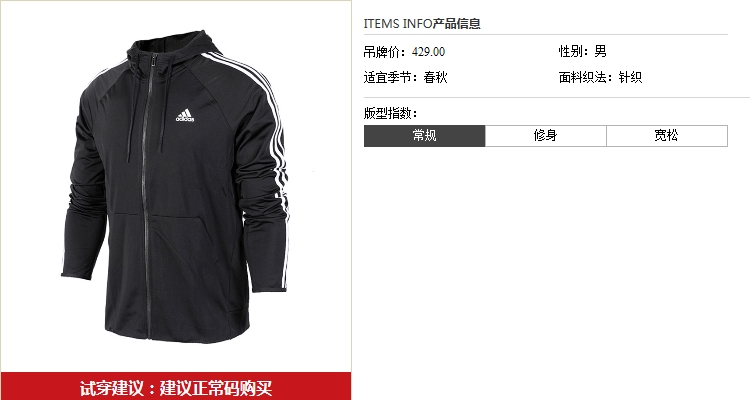This screenshot has height=400, width=750.
Task: Click the 面料织法: 针织 fabric info
Action: tap(600, 77)
